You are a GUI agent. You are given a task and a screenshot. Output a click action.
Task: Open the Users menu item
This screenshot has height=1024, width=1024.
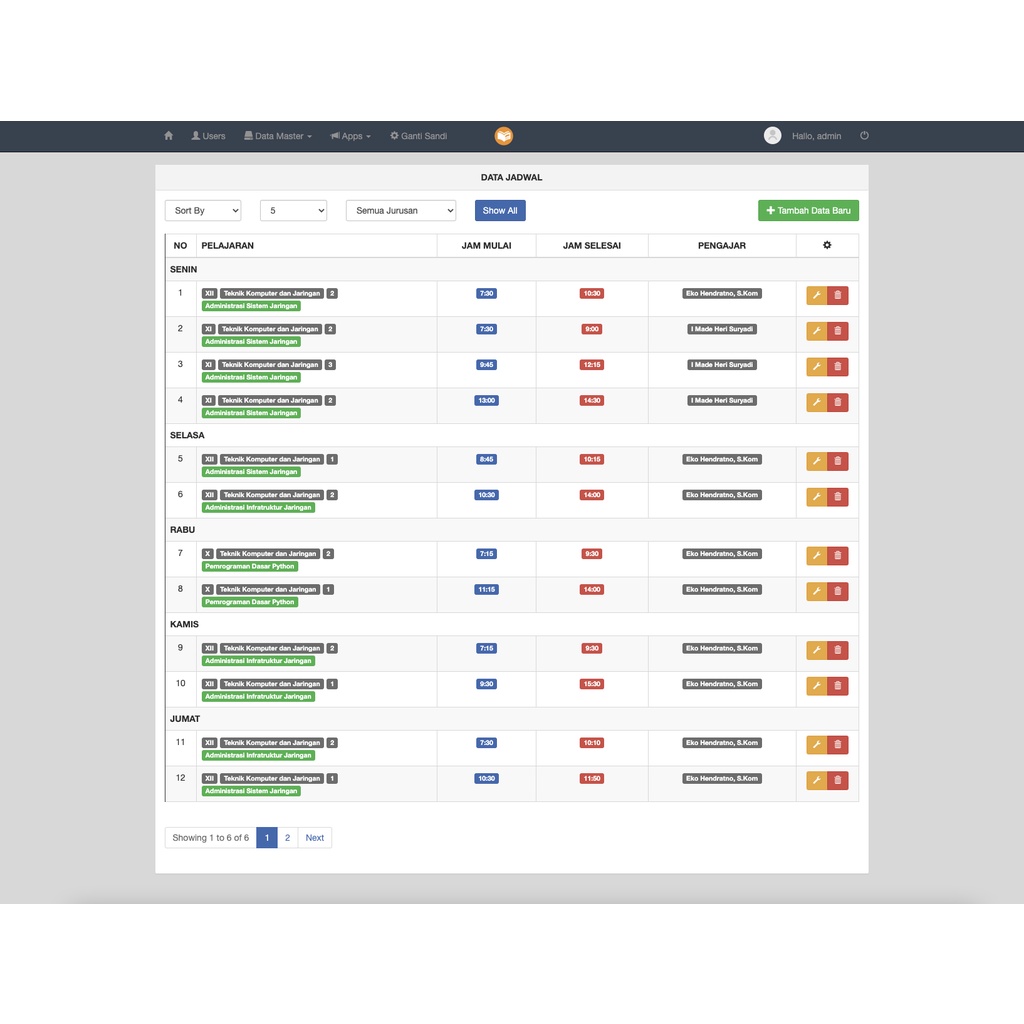coord(208,136)
